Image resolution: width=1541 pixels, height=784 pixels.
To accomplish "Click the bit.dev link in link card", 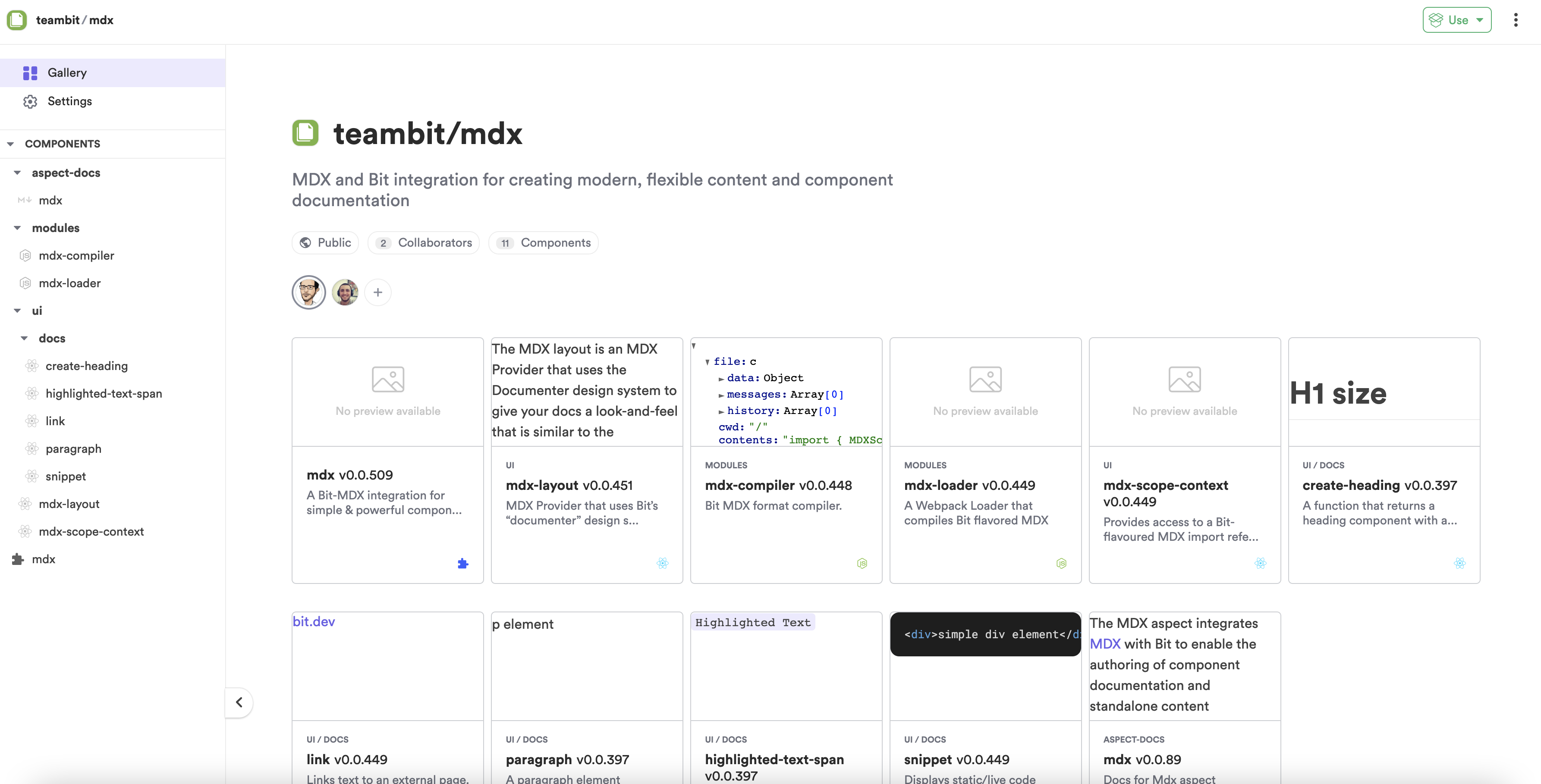I will coord(314,621).
